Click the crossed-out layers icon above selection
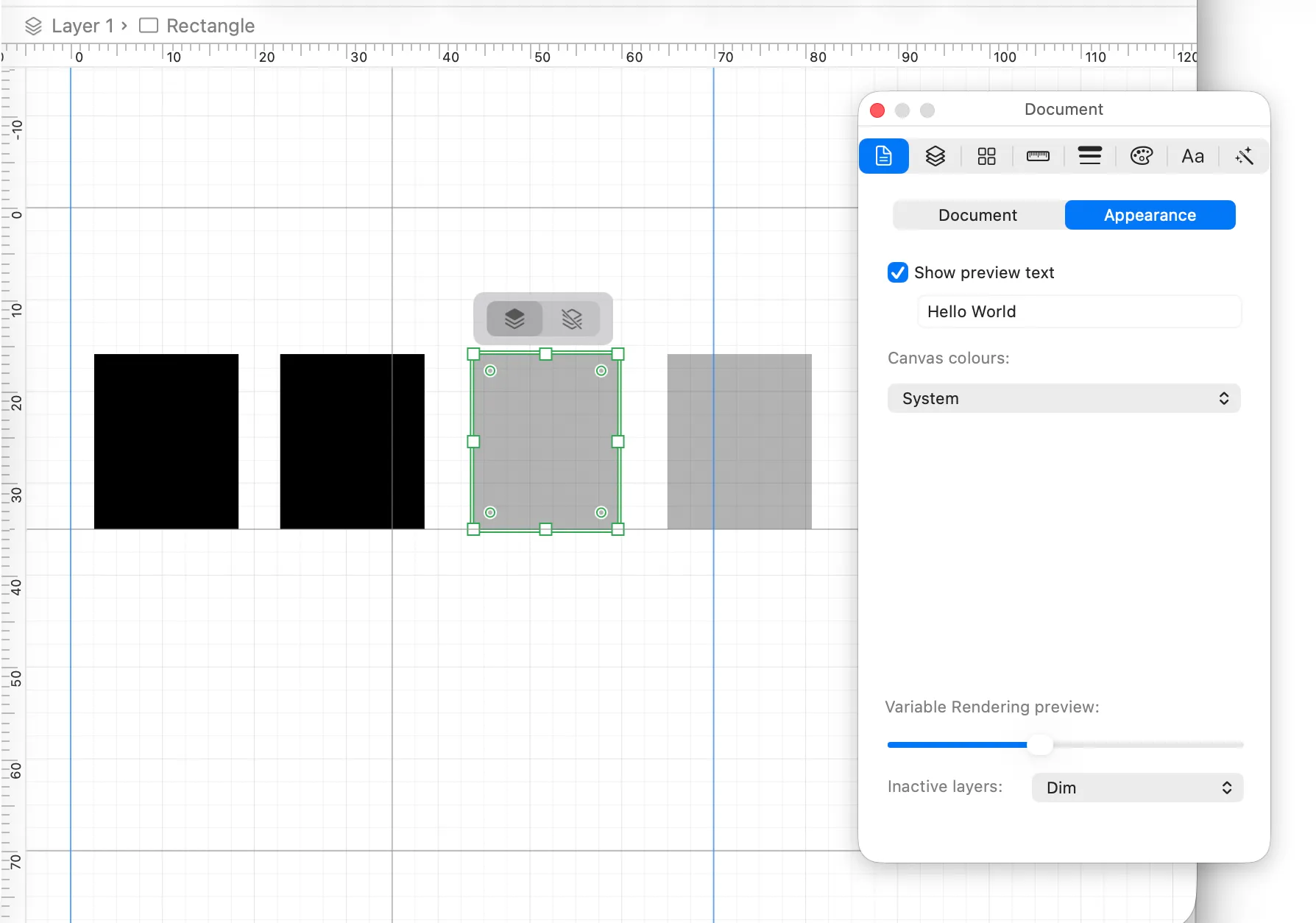Image resolution: width=1316 pixels, height=923 pixels. pos(572,319)
